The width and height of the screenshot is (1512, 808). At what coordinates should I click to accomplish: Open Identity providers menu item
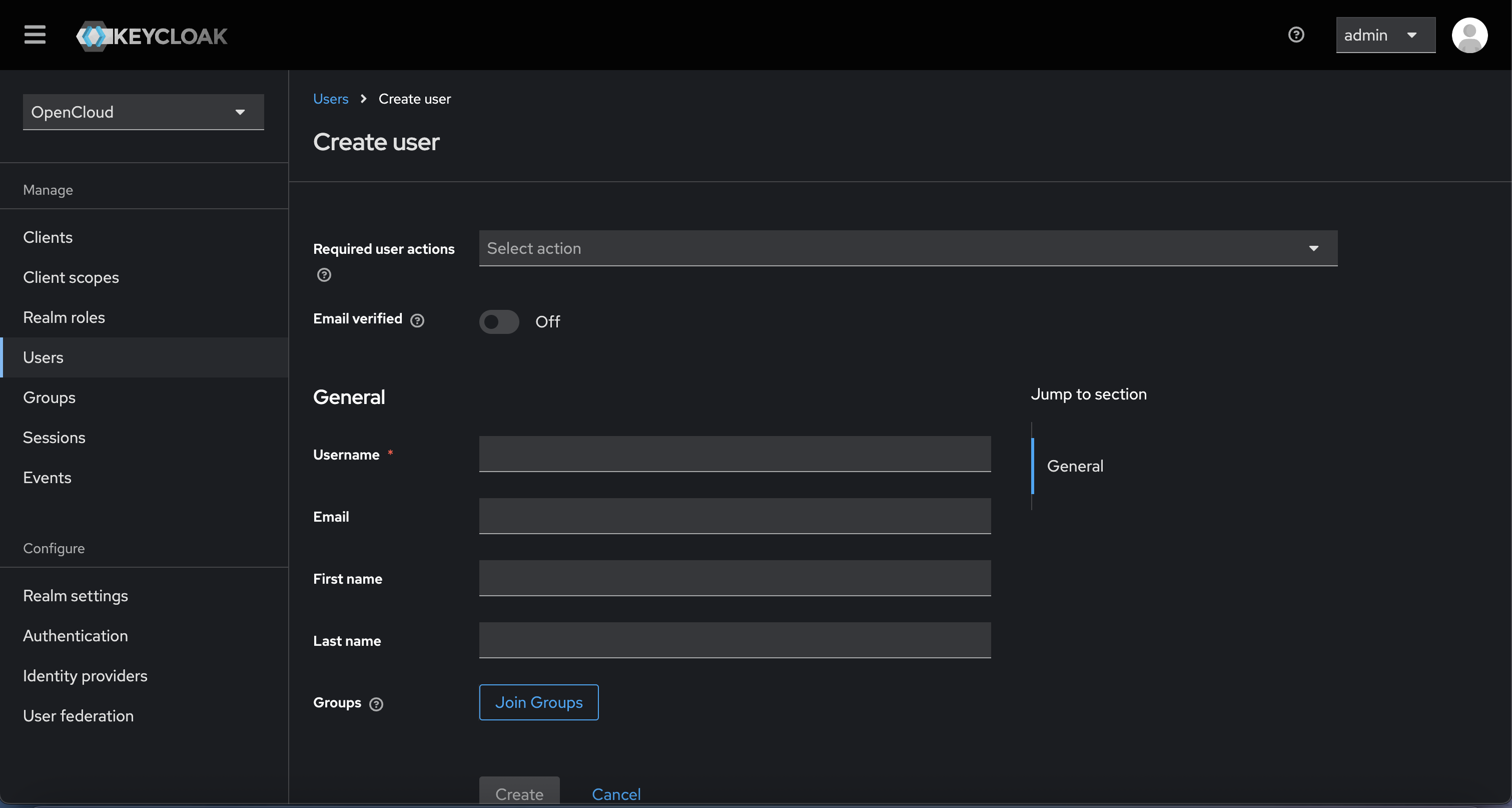pos(85,676)
